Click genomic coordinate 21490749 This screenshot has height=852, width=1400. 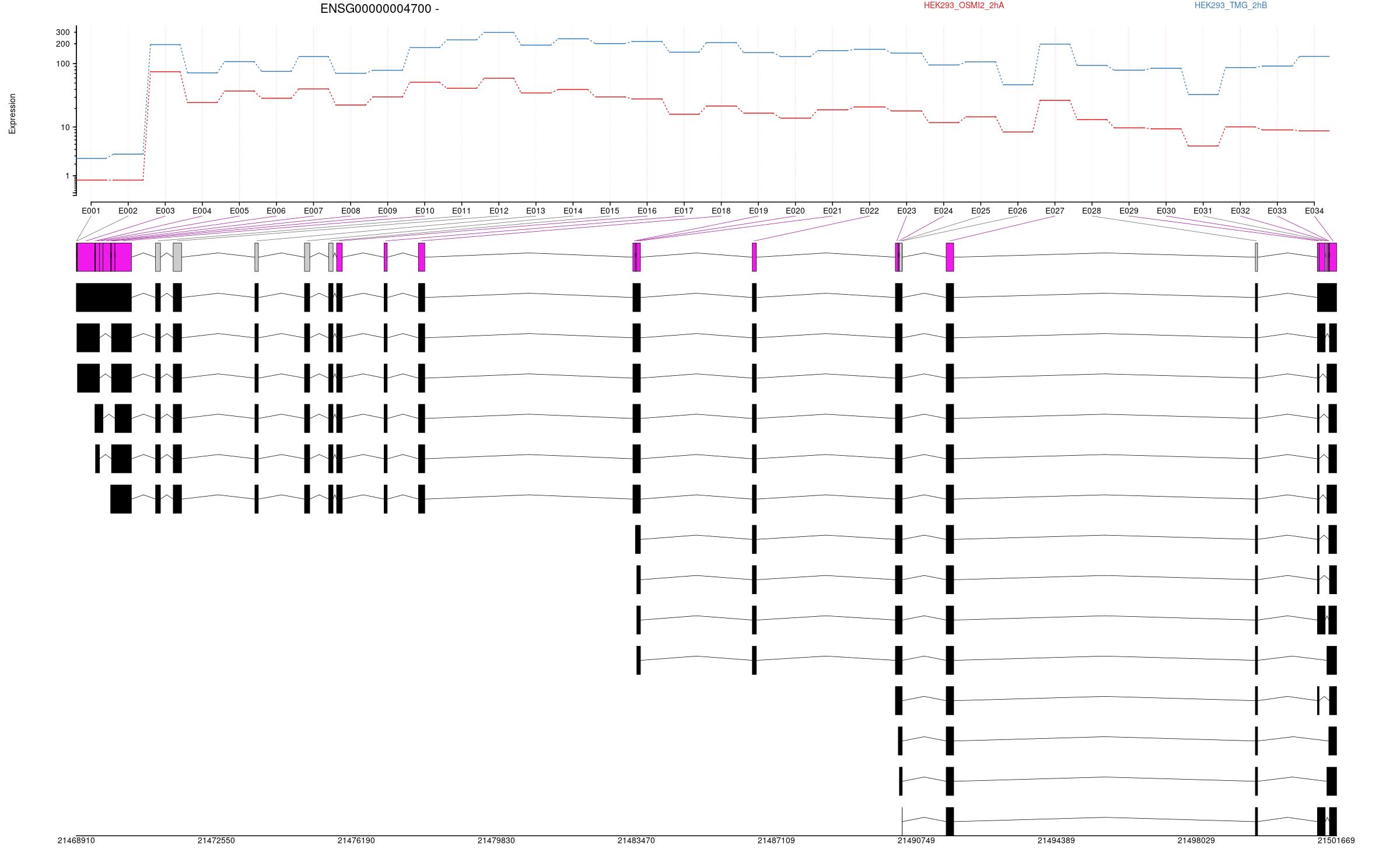(x=916, y=840)
